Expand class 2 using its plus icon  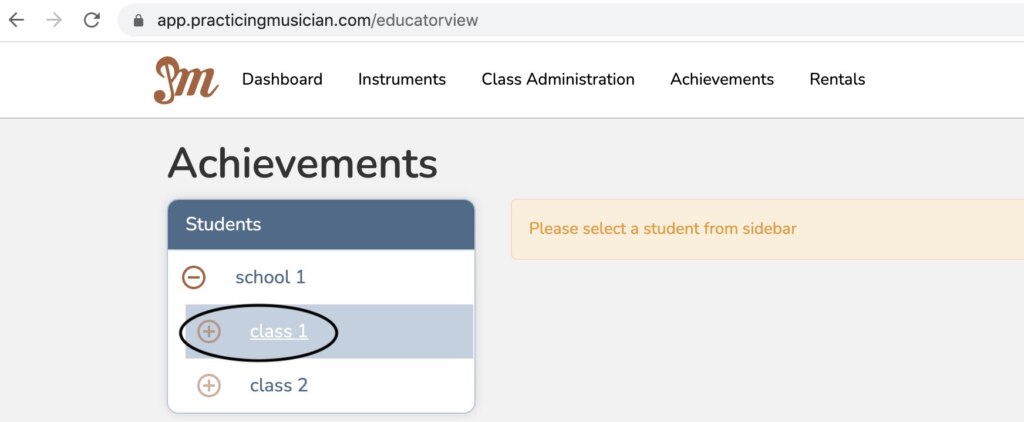point(208,385)
